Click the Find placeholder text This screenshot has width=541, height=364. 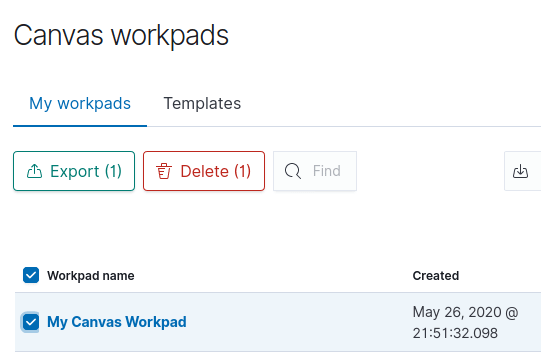tap(327, 171)
